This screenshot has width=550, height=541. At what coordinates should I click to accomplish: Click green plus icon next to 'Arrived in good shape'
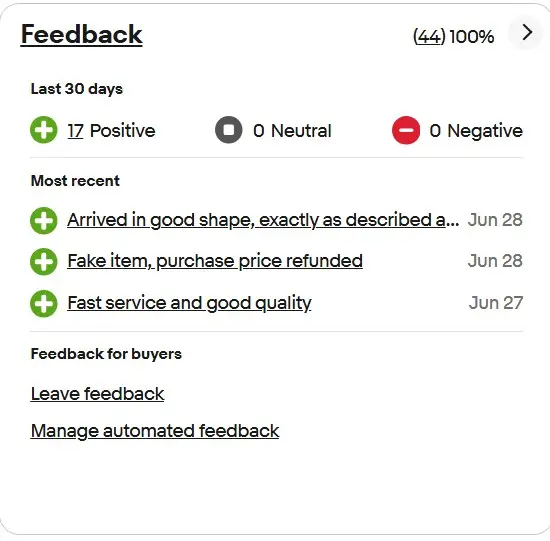click(x=44, y=221)
